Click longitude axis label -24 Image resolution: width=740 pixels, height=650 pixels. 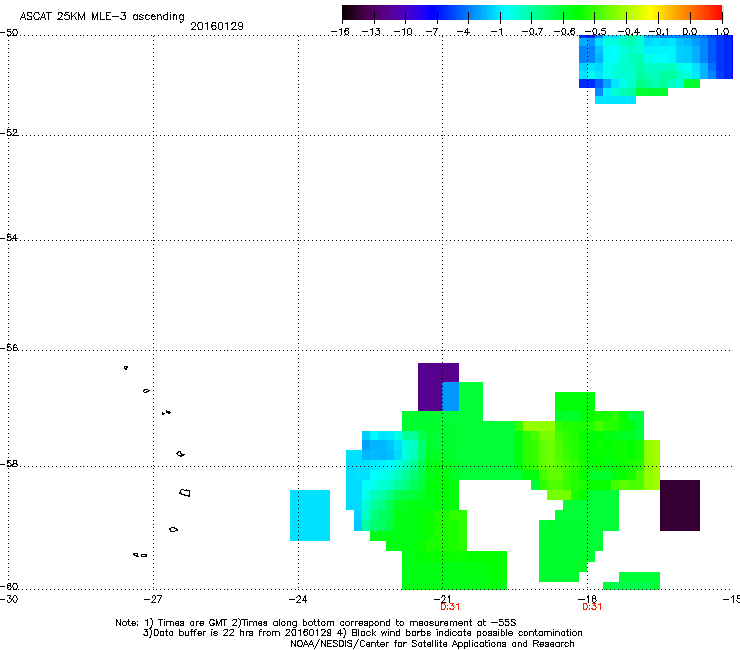pos(298,599)
